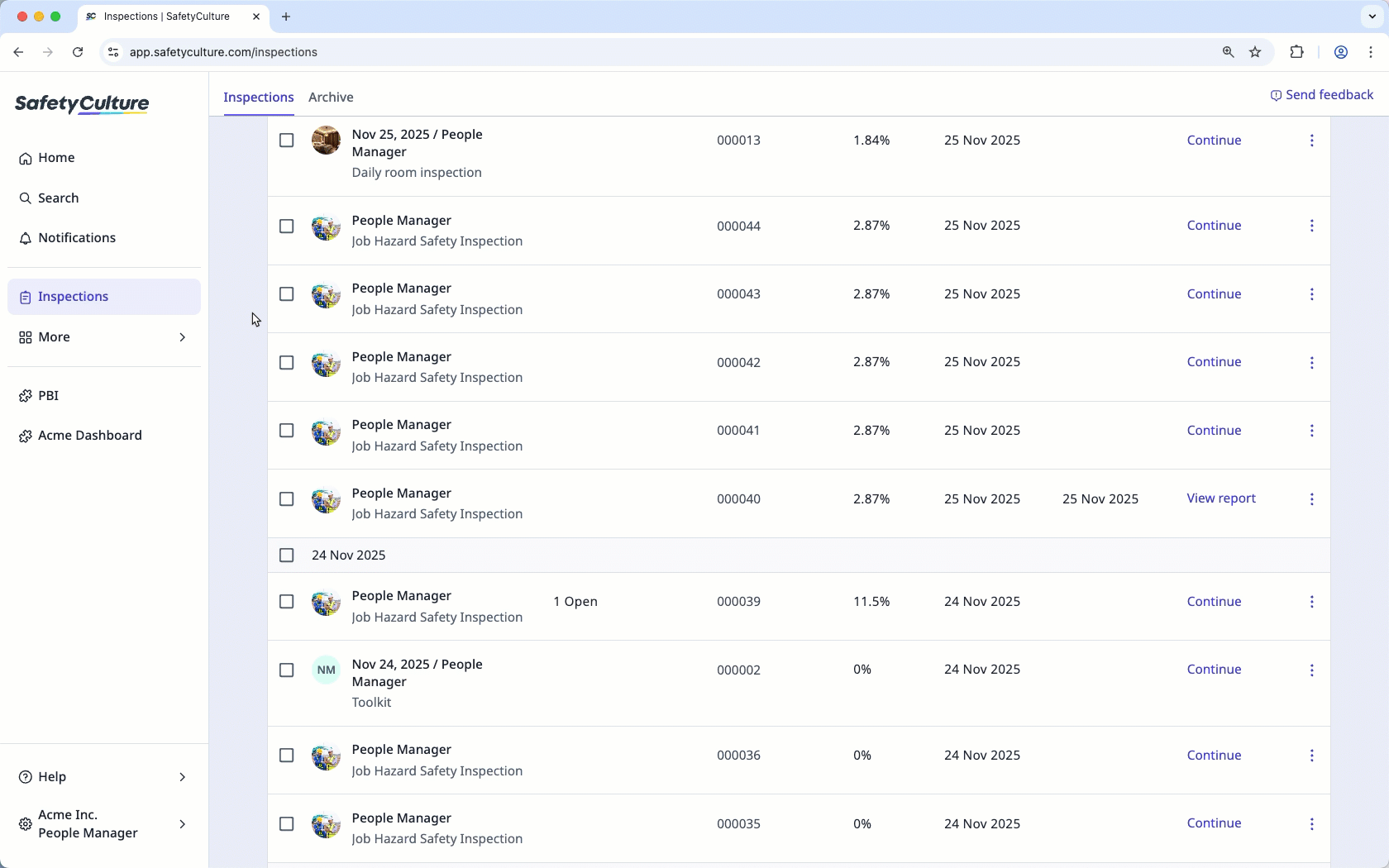Continue inspection 000035
This screenshot has width=1389, height=868.
coord(1214,823)
